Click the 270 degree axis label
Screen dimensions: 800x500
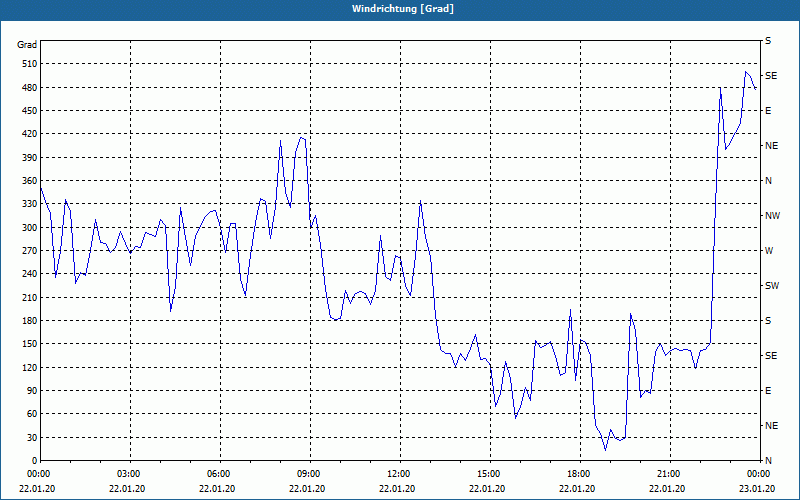[x=31, y=251]
